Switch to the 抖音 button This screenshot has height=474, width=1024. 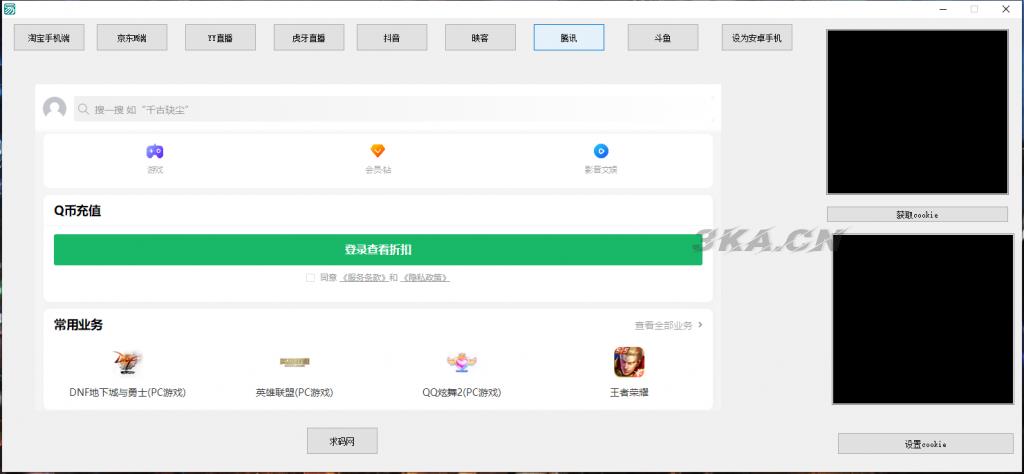point(392,37)
